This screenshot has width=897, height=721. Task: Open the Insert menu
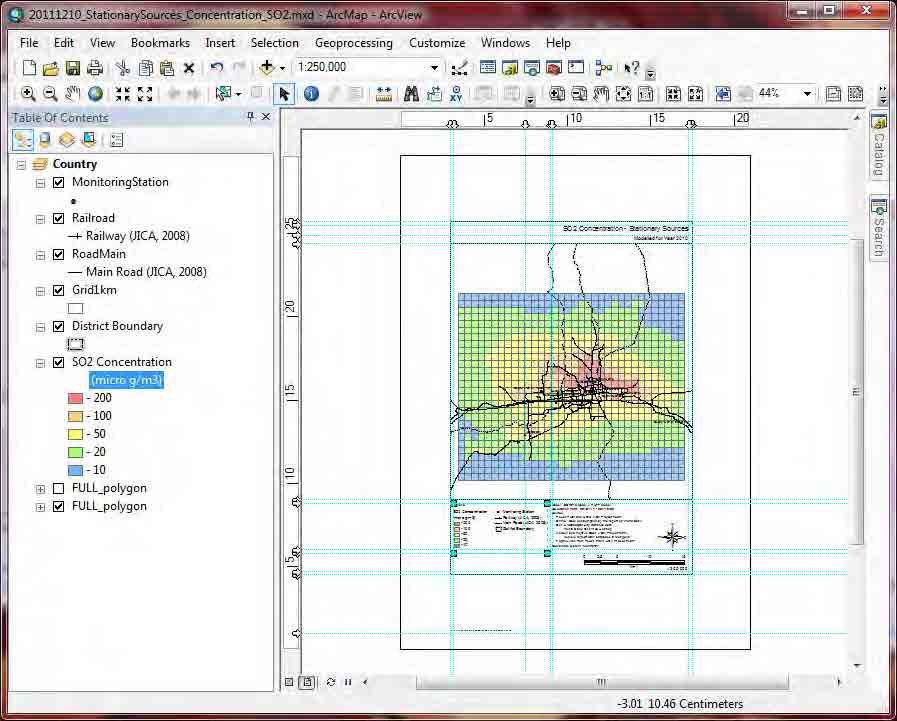click(220, 43)
